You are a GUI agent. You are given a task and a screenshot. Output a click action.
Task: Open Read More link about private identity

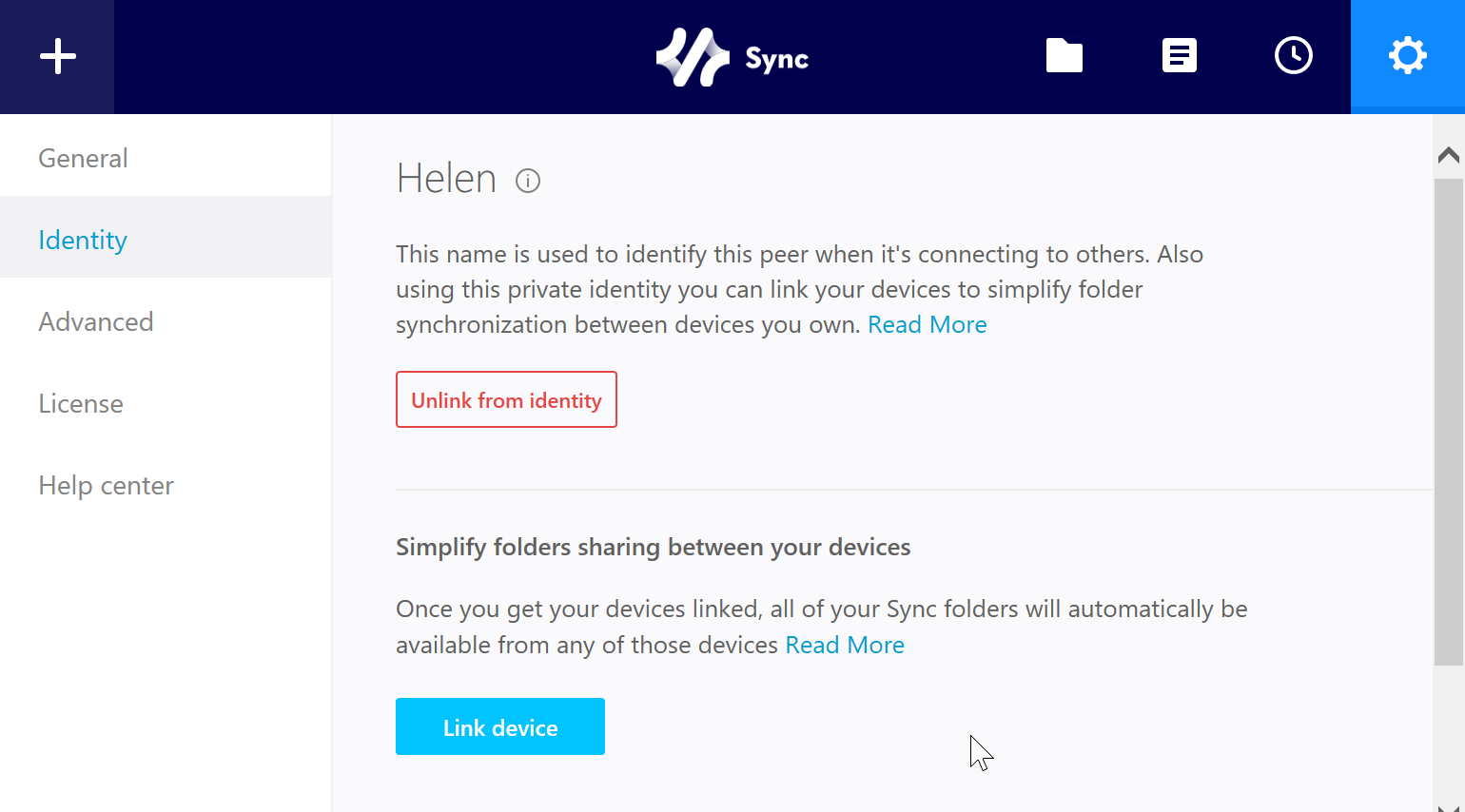(x=928, y=324)
